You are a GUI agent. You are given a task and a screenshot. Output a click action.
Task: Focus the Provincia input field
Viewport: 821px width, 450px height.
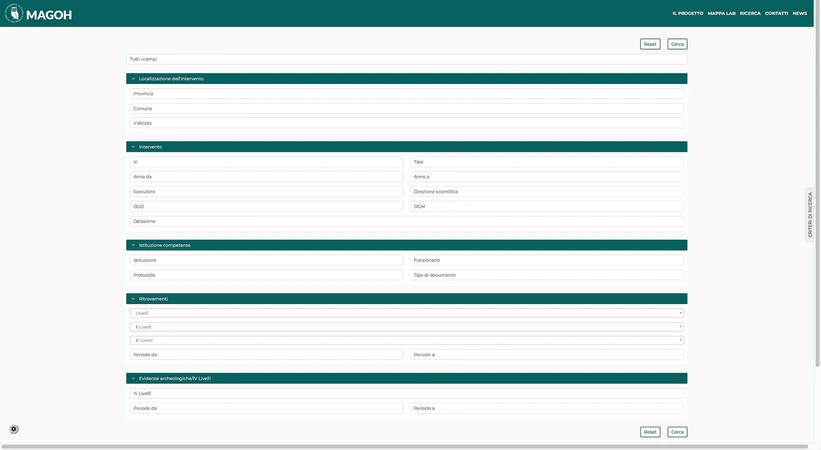point(406,94)
